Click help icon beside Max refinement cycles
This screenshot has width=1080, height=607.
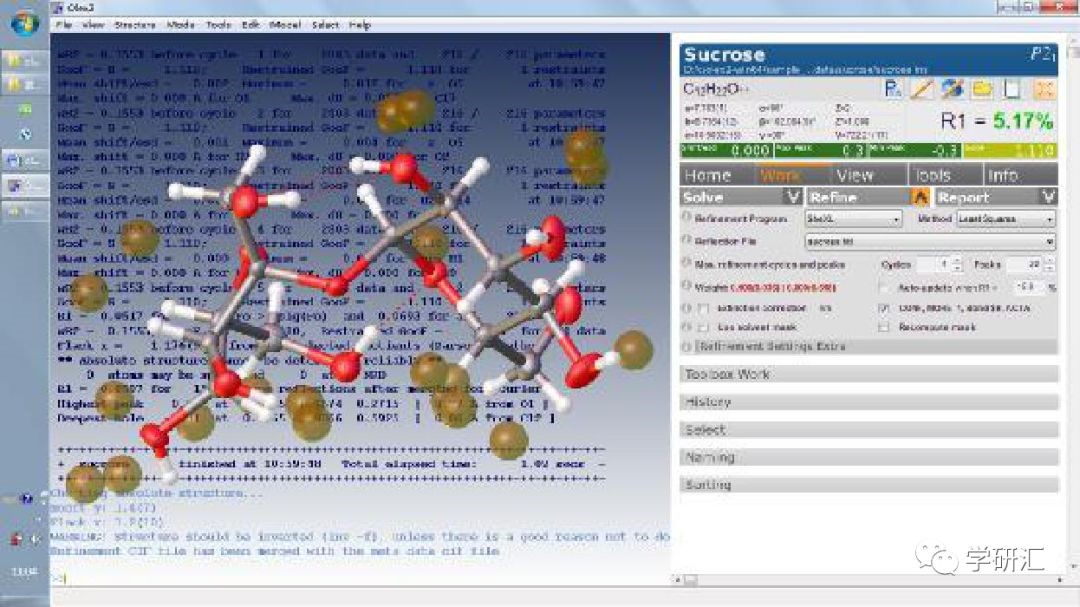click(687, 263)
